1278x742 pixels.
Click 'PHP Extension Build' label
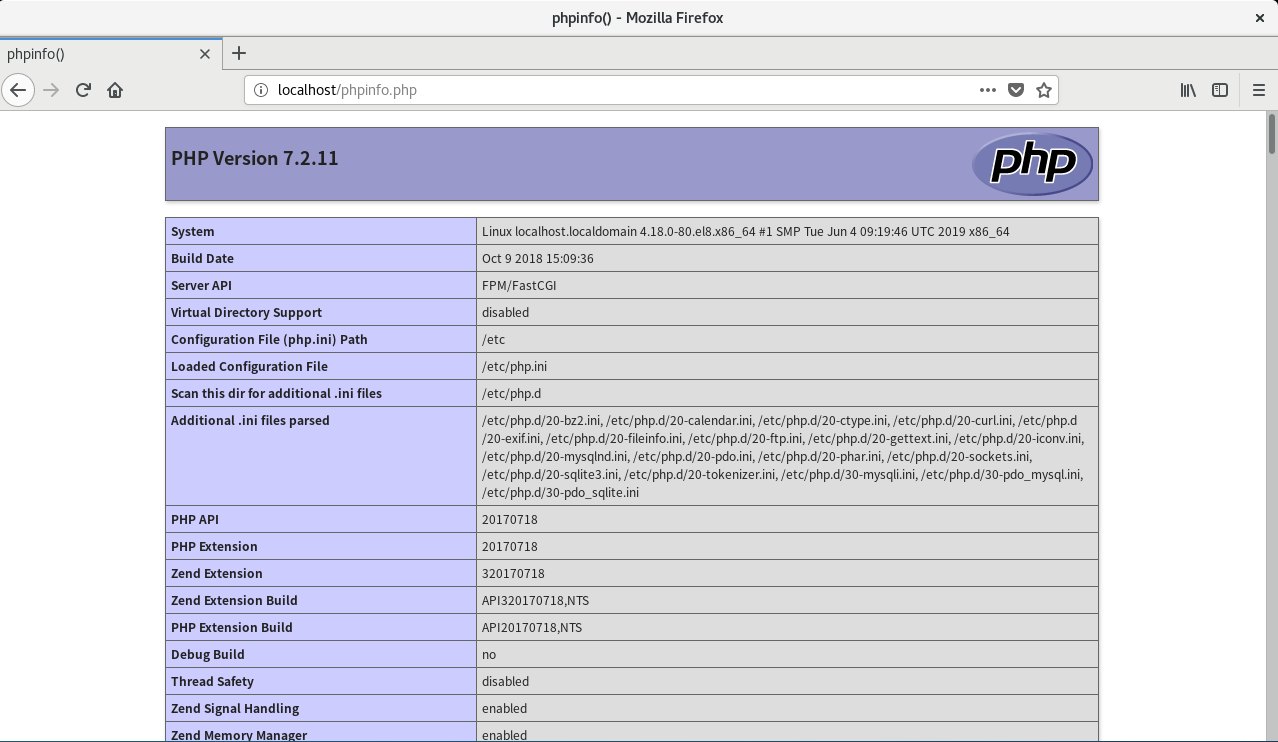pyautogui.click(x=232, y=627)
